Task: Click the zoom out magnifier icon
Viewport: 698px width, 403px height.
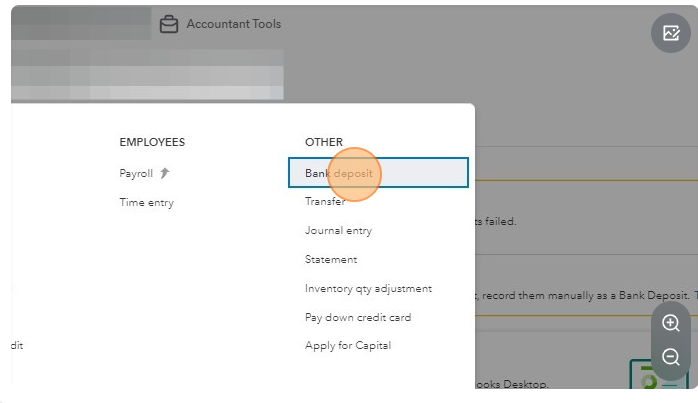Action: click(670, 357)
